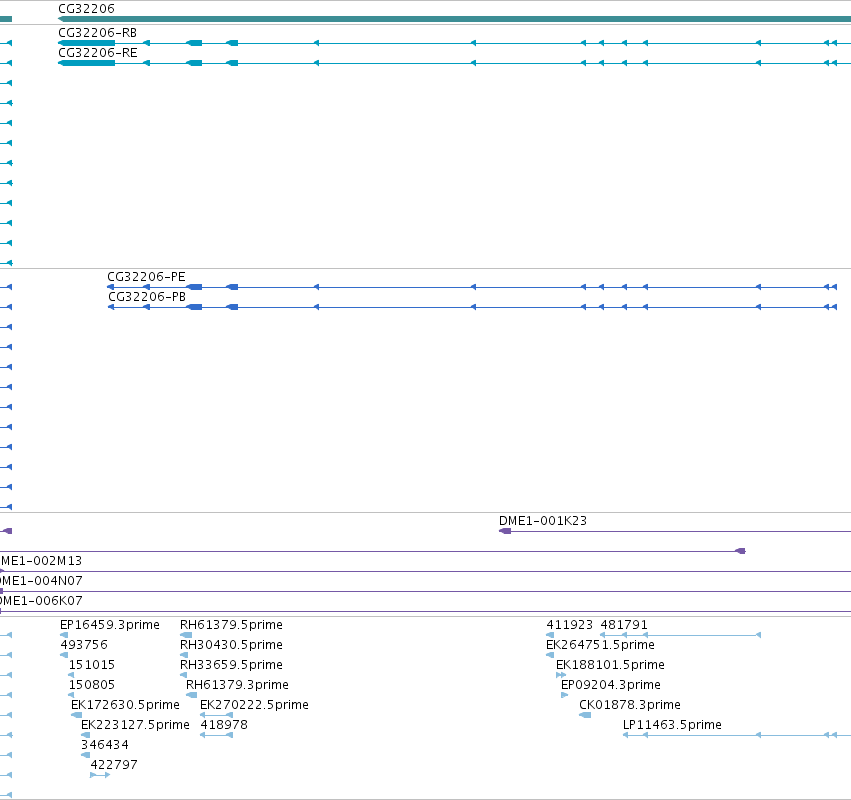Click the DME1-002M13 clone line
The height and width of the screenshot is (800, 851).
(426, 572)
